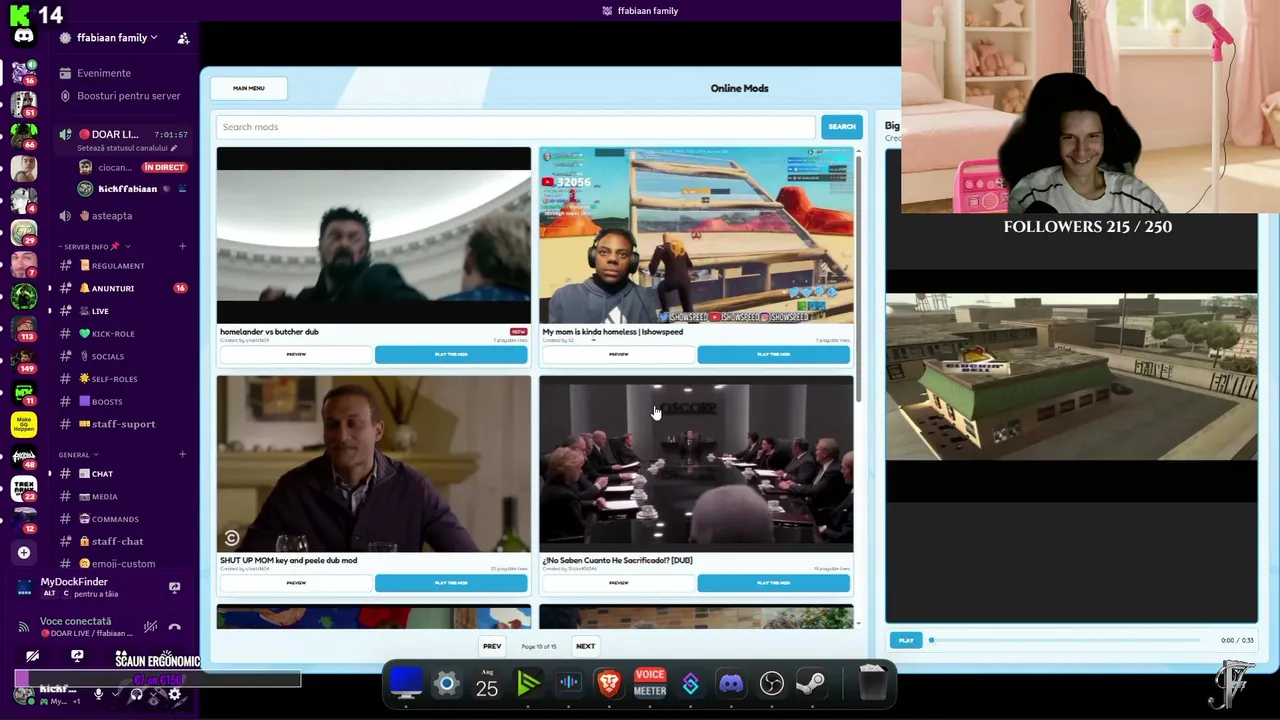Add channel to SERVER INFO category

(x=182, y=246)
